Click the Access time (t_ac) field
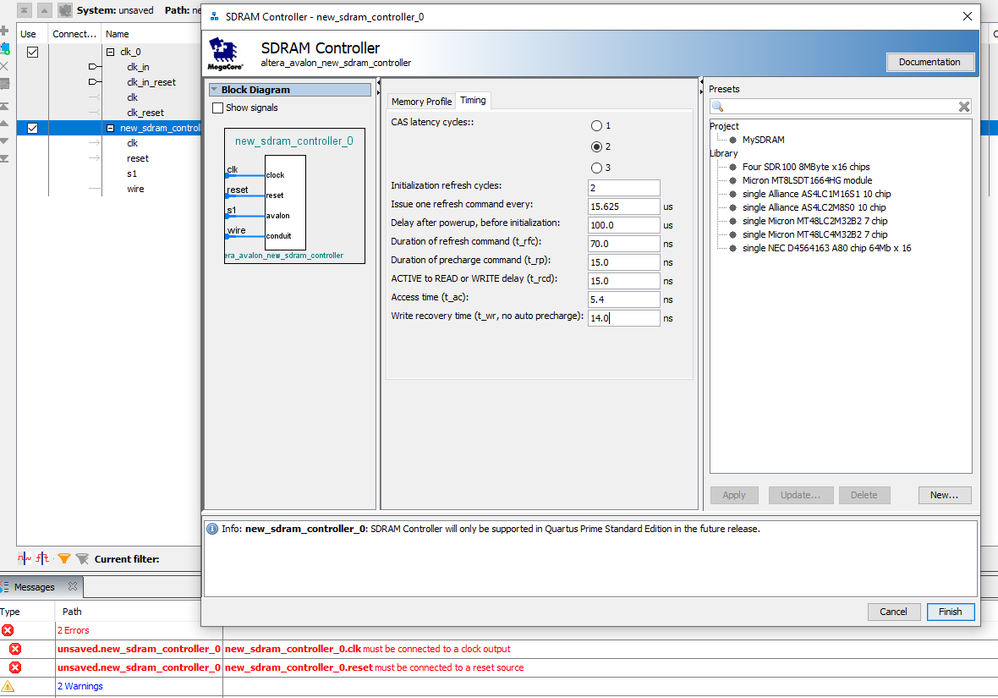998x698 pixels. [x=624, y=299]
